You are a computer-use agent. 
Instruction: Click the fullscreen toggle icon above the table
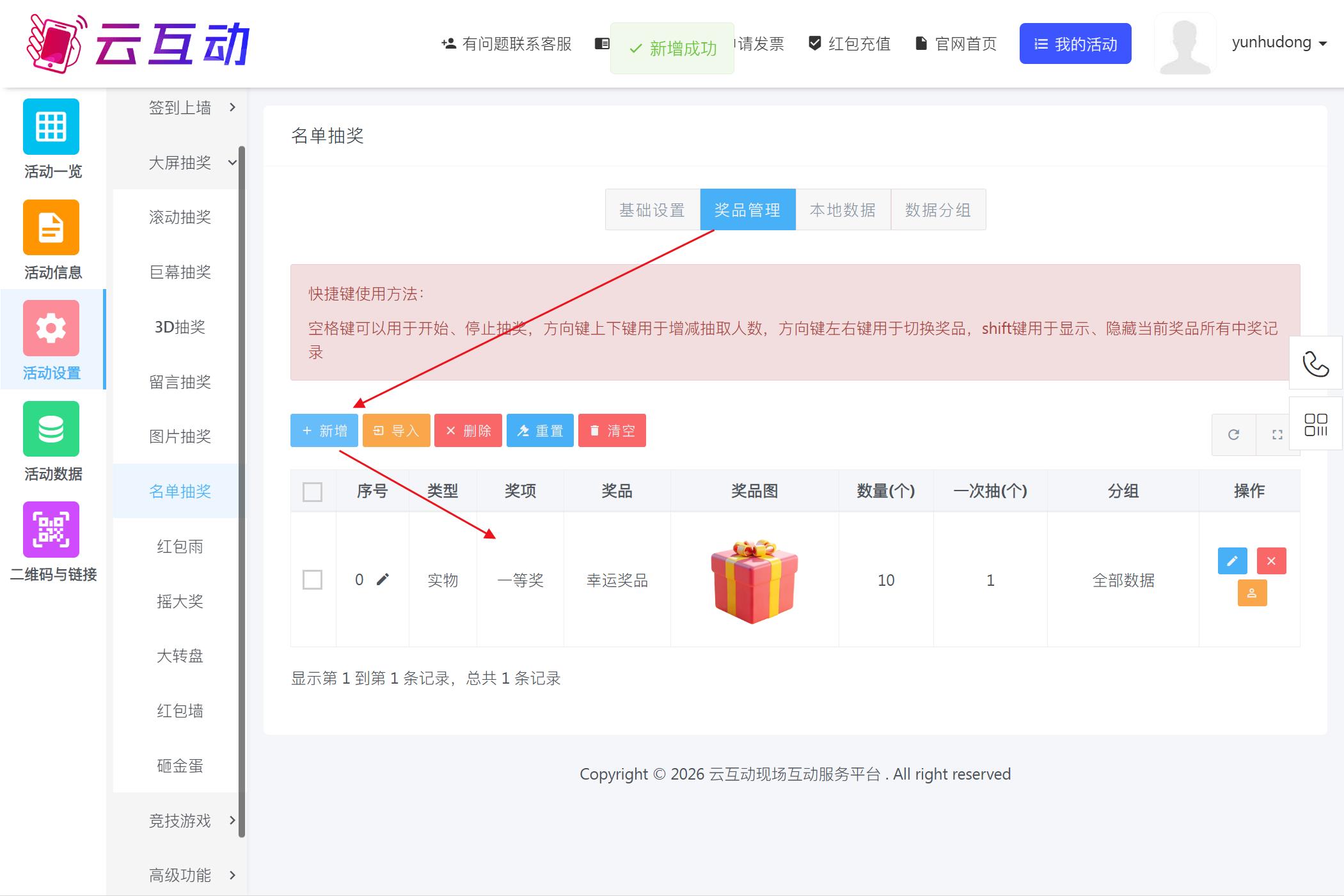[x=1277, y=434]
